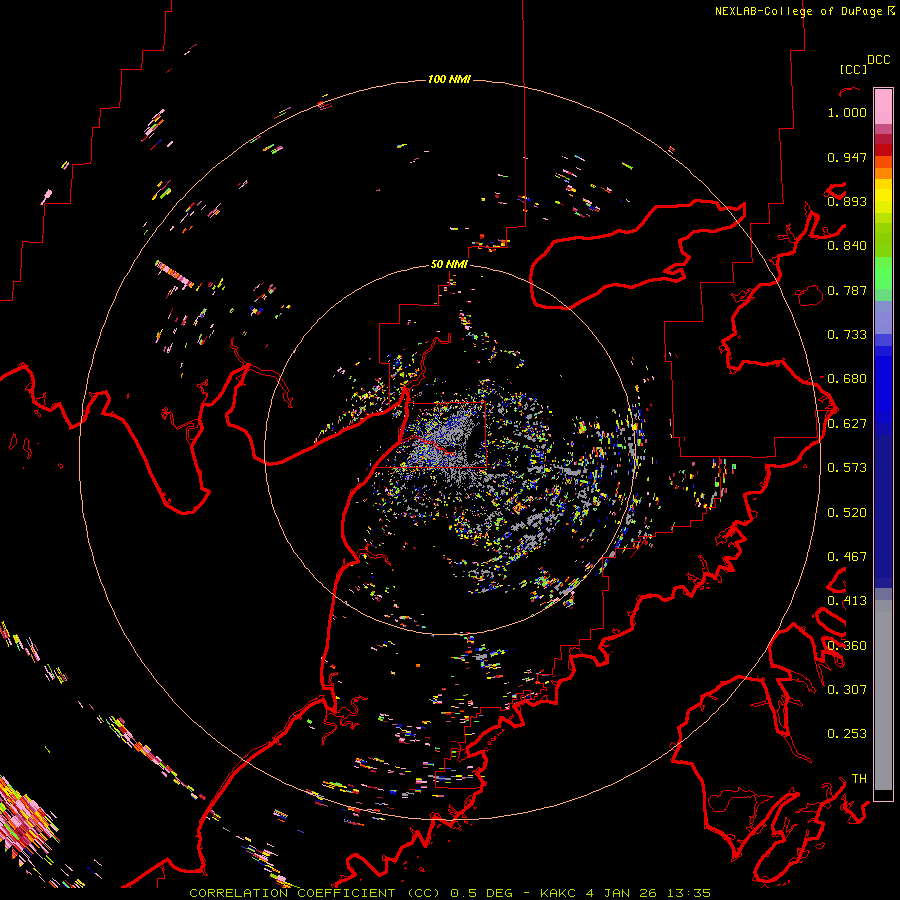
Task: Click the 1.000 scale value
Action: click(x=847, y=112)
